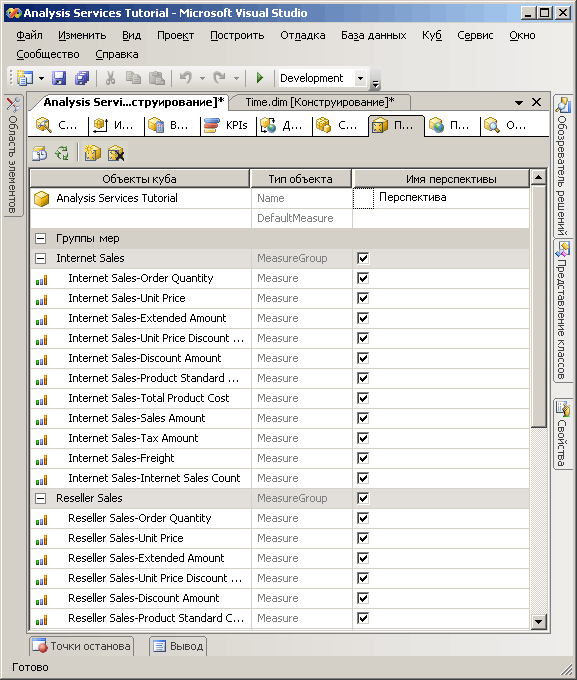Click the Save icon in toolbar

(59, 78)
